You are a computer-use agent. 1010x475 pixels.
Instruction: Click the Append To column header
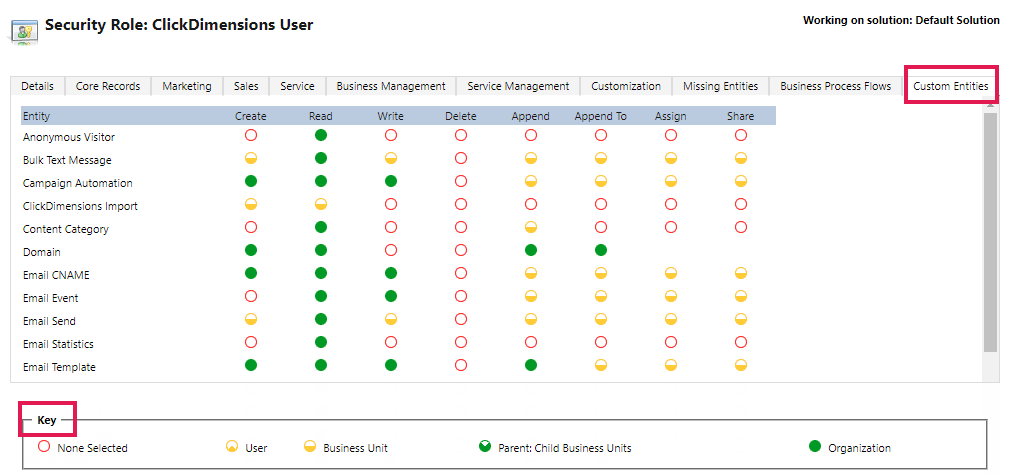pyautogui.click(x=600, y=116)
